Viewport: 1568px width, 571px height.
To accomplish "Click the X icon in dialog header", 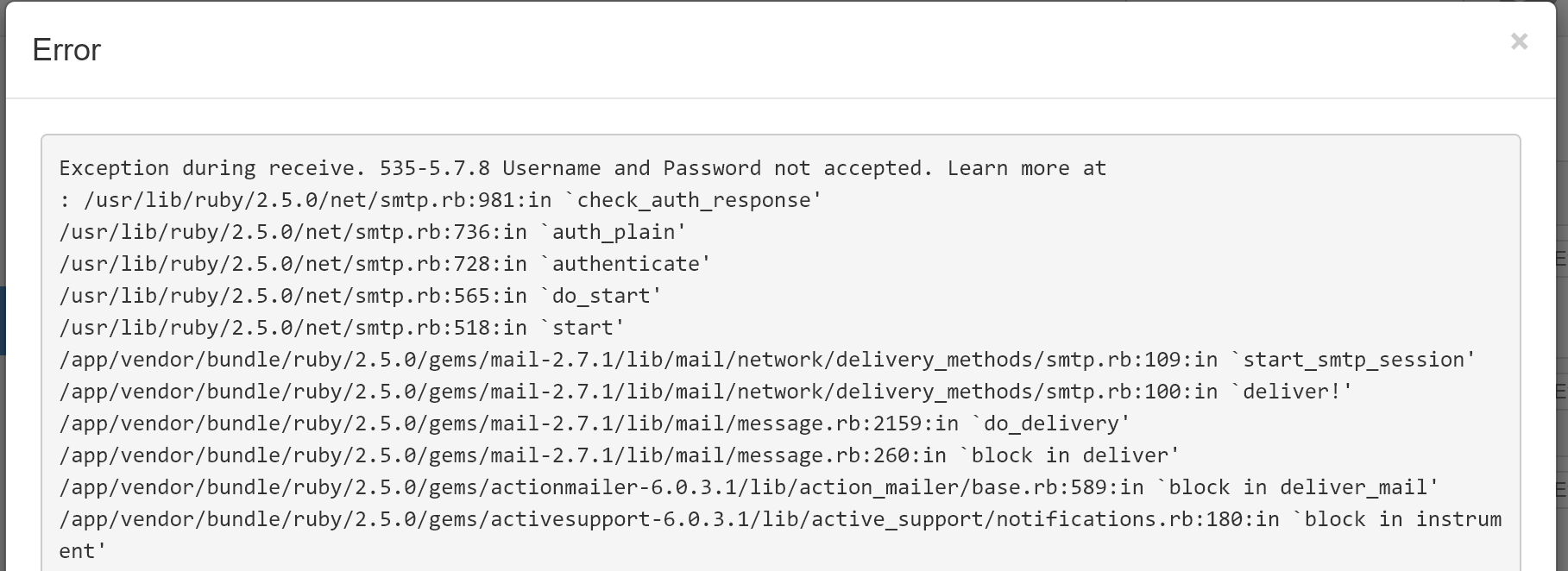I will click(1520, 41).
